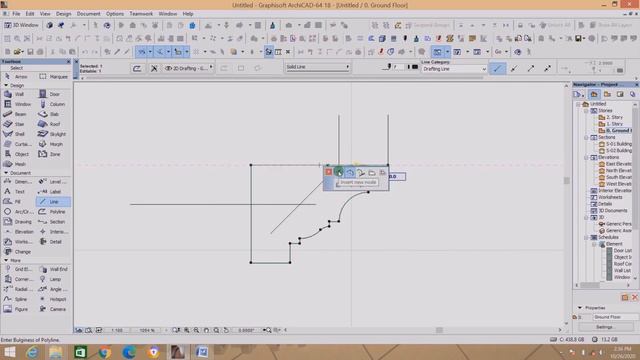Image resolution: width=640 pixels, height=360 pixels.
Task: Click the Insert new node pet palette icon
Action: (x=339, y=172)
